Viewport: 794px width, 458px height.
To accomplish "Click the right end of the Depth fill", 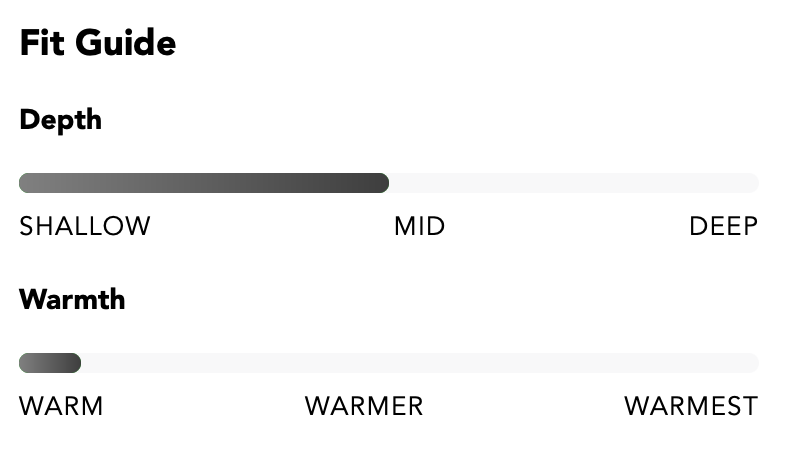I will [x=383, y=183].
